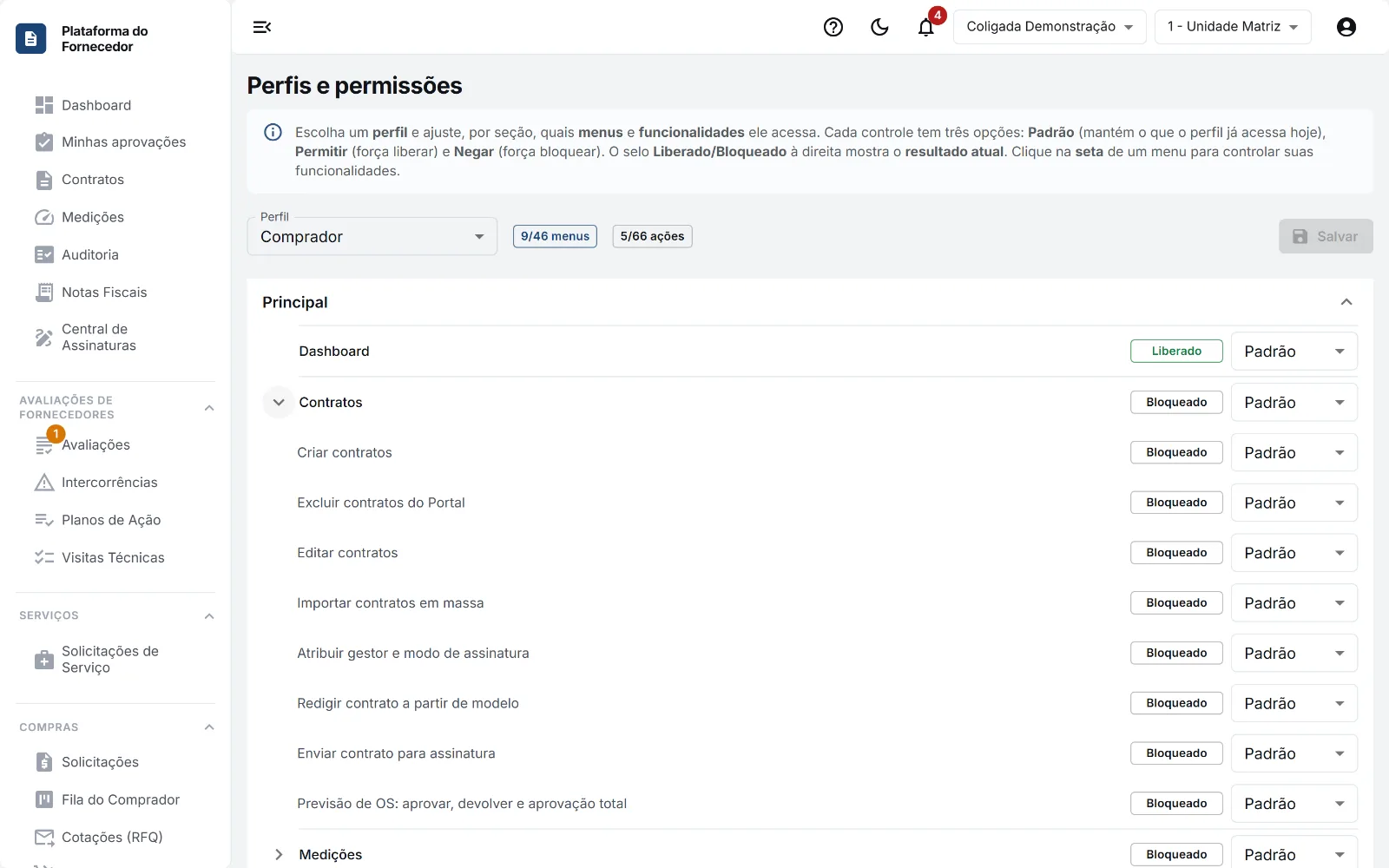Click the Solicitações de Serviço briefcase icon
This screenshot has width=1389, height=868.
pyautogui.click(x=44, y=660)
